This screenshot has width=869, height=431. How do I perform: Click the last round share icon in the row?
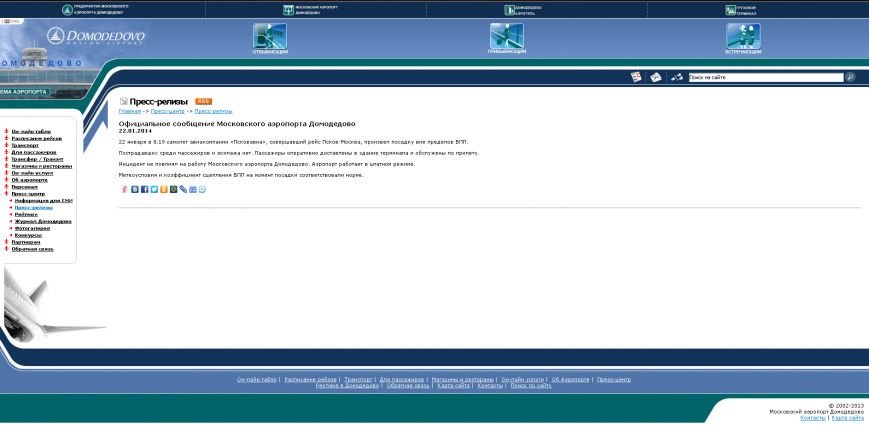[x=202, y=189]
